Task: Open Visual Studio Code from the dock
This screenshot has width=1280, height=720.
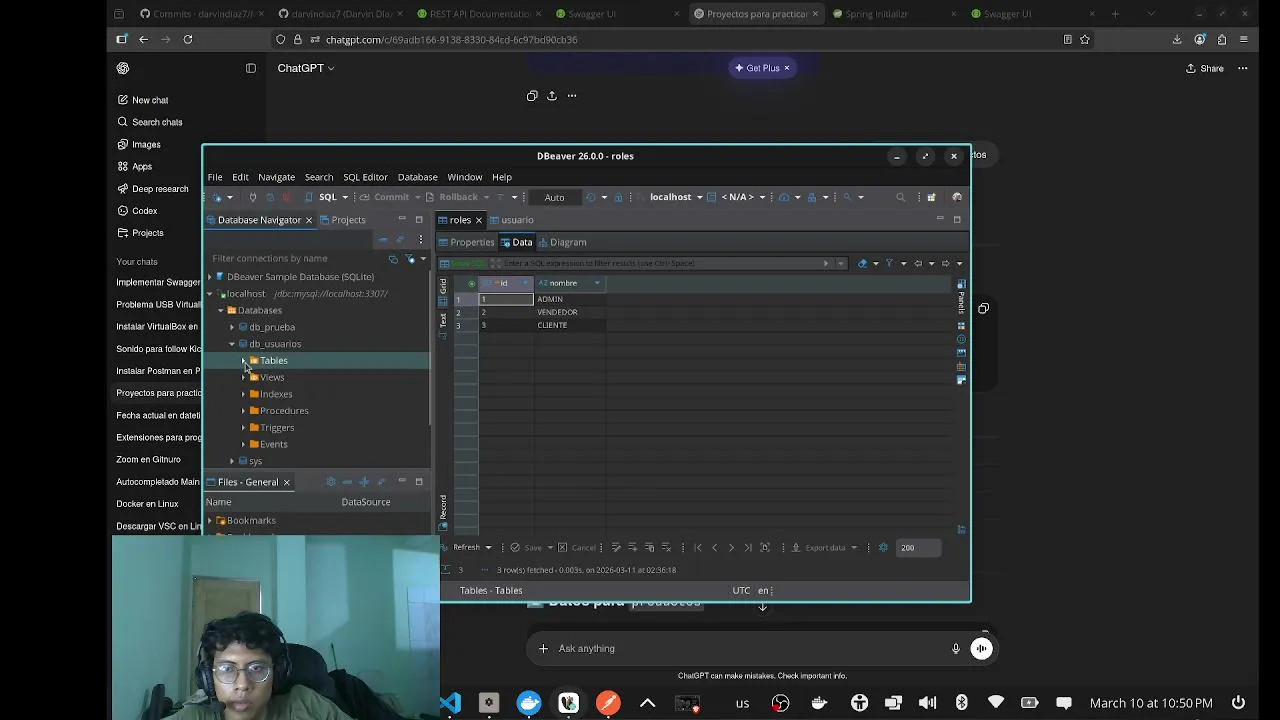Action: tap(450, 703)
